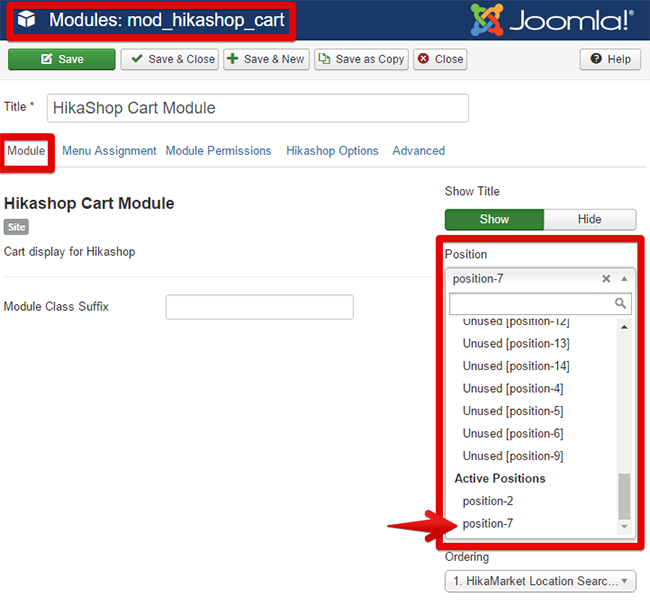The width and height of the screenshot is (650, 605).
Task: Open the Menu Assignment tab
Action: [x=109, y=151]
